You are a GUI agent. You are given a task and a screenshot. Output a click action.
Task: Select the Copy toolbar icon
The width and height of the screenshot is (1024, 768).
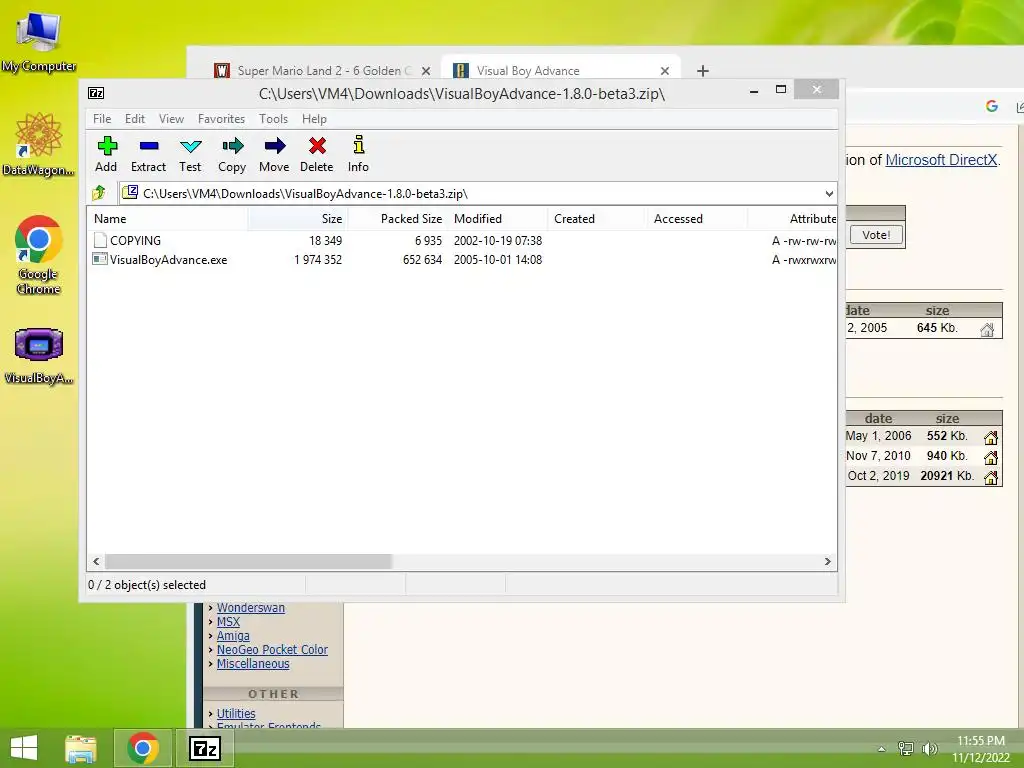(232, 154)
